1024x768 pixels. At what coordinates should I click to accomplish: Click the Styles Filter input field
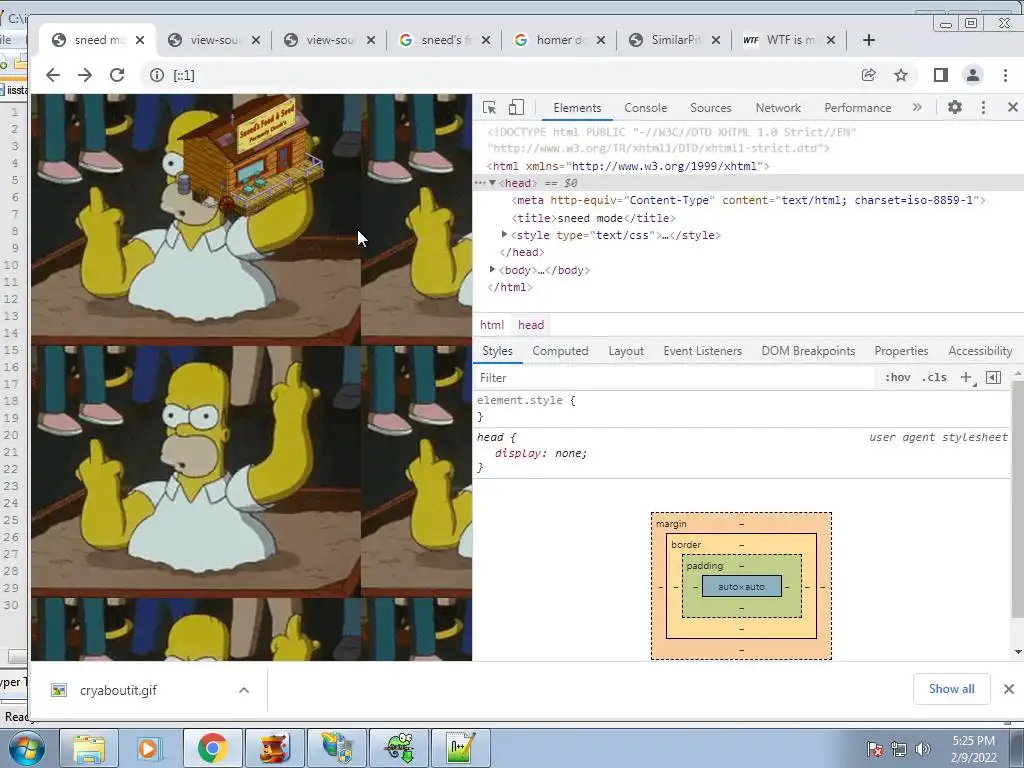pos(673,377)
